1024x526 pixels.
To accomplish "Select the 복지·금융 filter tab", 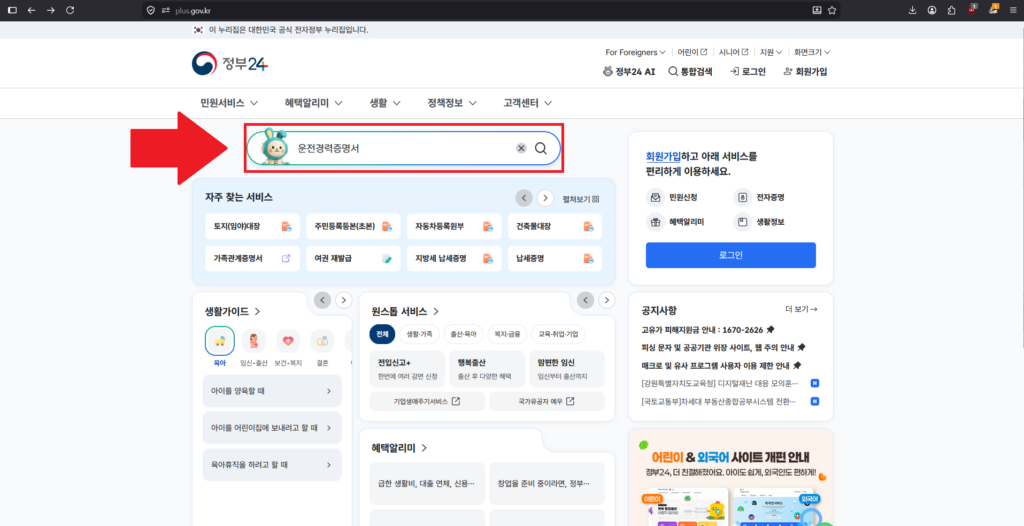I will (507, 334).
